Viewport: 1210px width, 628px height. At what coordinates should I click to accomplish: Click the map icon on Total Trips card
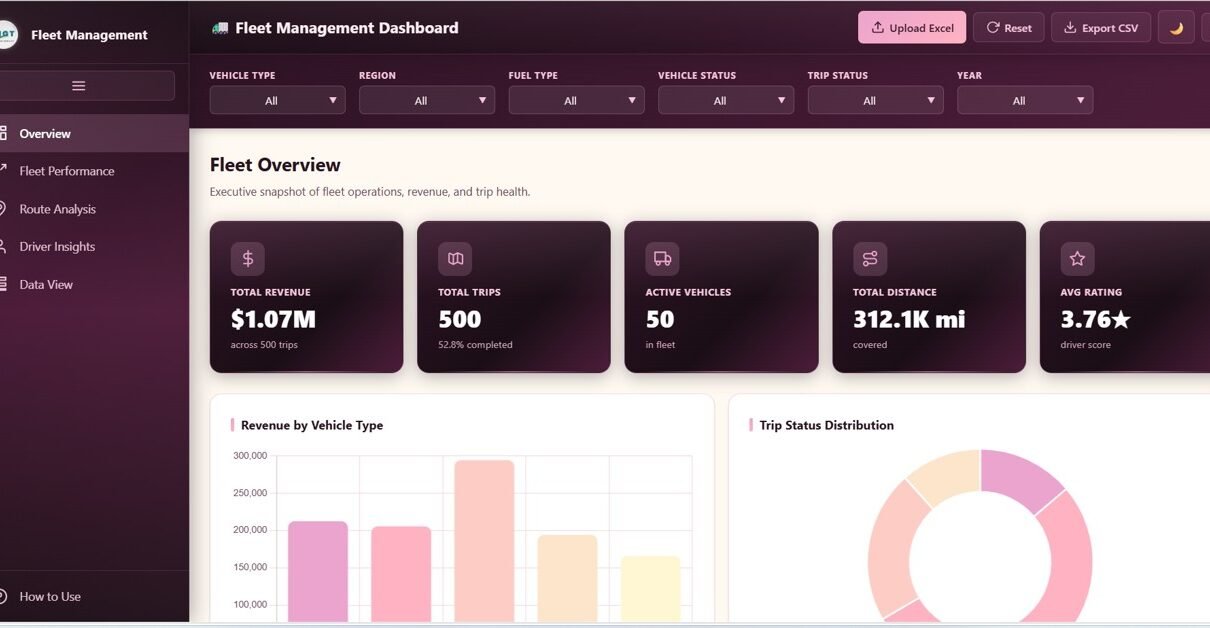455,259
